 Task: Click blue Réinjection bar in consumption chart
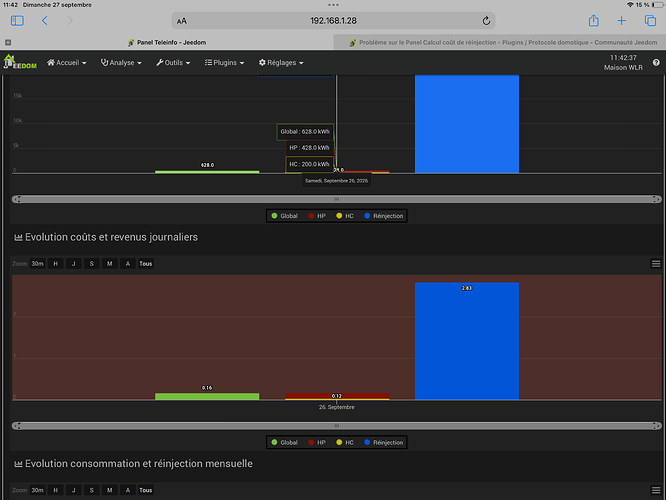[467, 124]
